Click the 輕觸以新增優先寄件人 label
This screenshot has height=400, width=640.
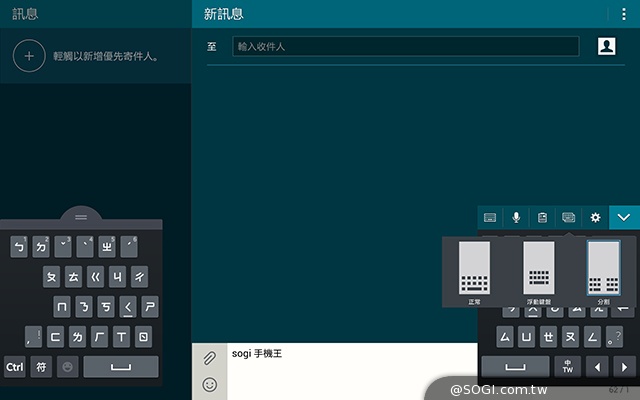click(106, 56)
